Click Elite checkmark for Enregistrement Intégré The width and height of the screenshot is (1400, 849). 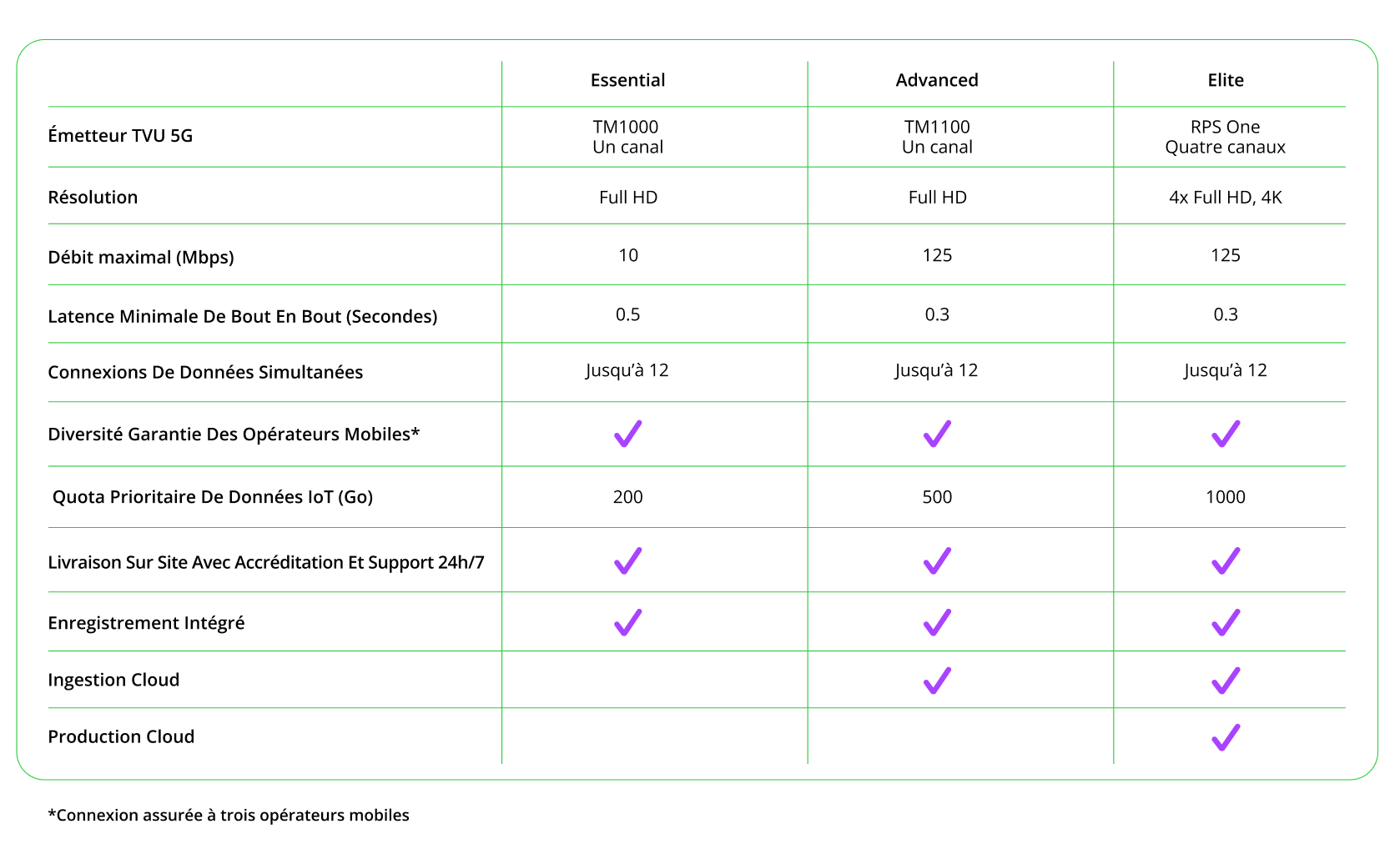(1226, 622)
